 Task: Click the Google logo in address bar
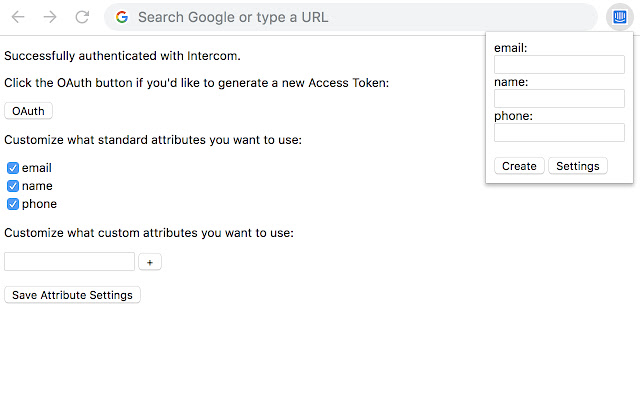[x=122, y=17]
